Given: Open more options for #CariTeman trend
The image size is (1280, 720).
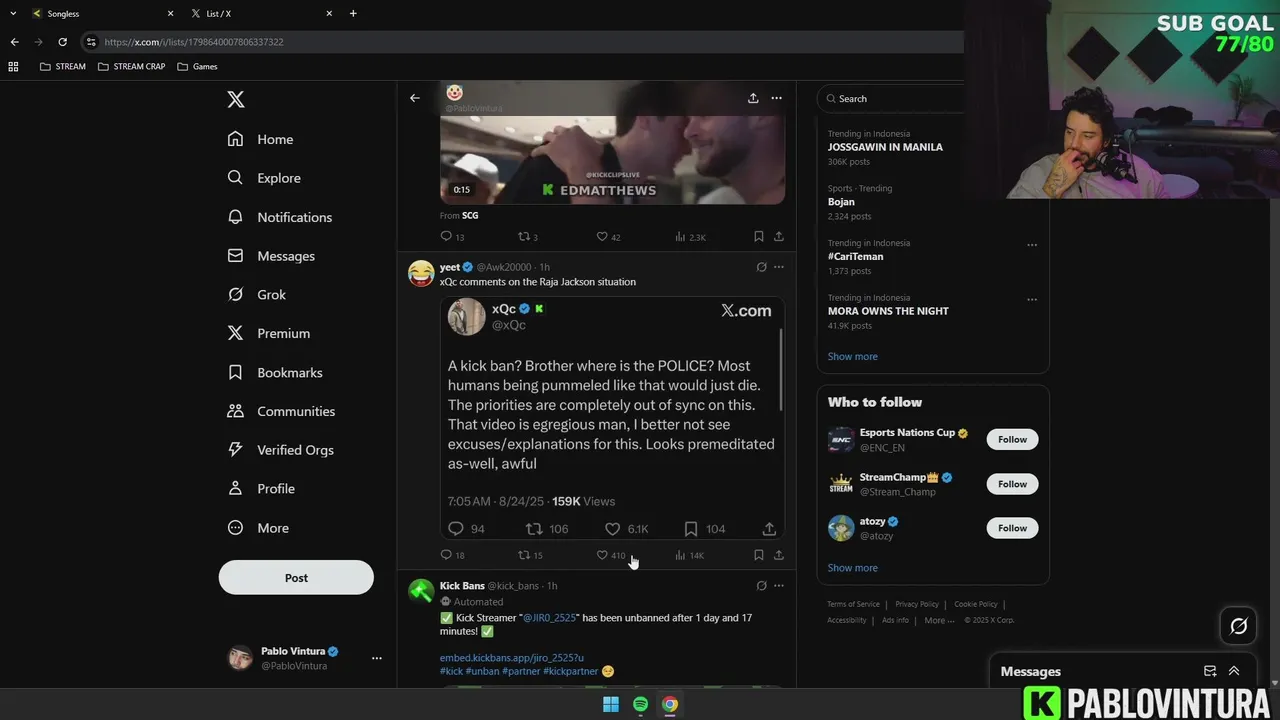Looking at the screenshot, I should (x=1032, y=245).
